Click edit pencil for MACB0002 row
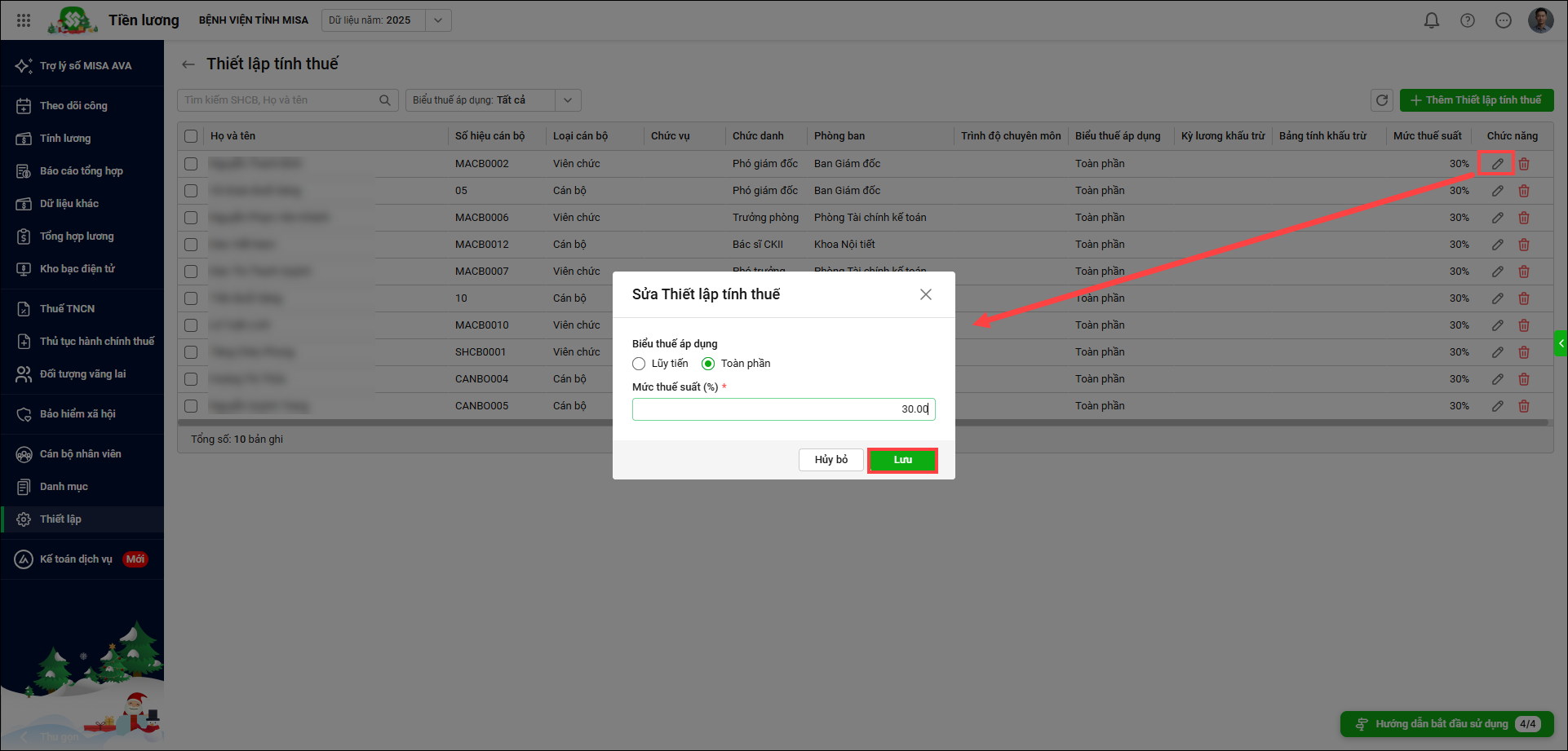 click(x=1497, y=164)
